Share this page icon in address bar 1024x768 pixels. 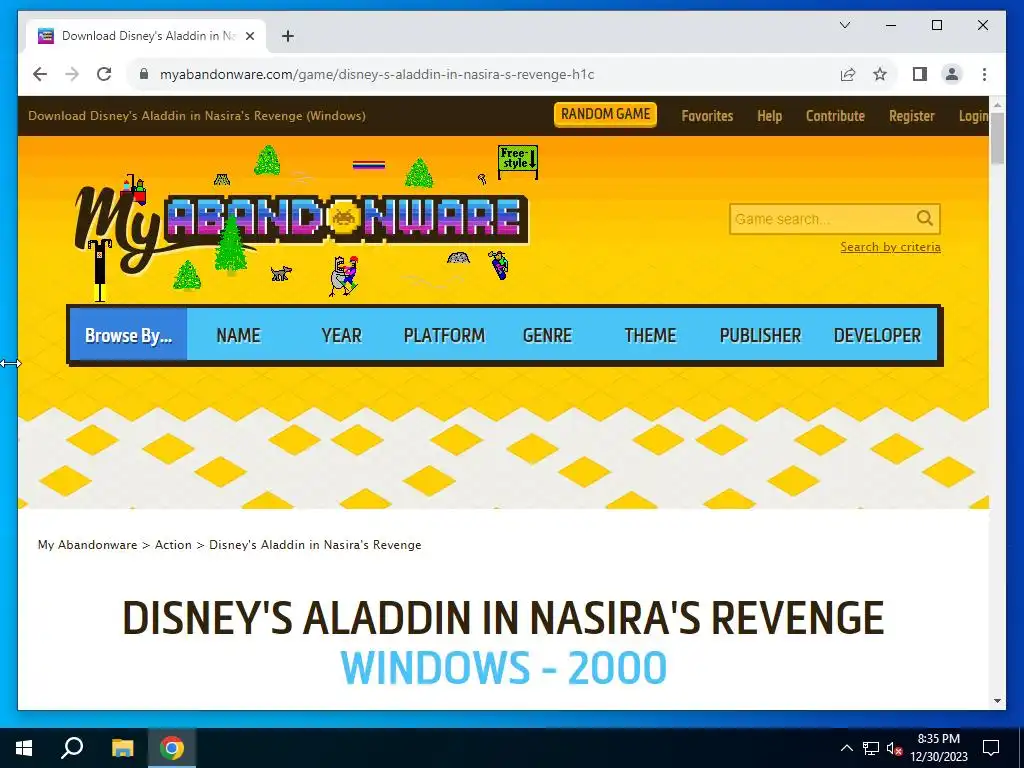pyautogui.click(x=848, y=74)
